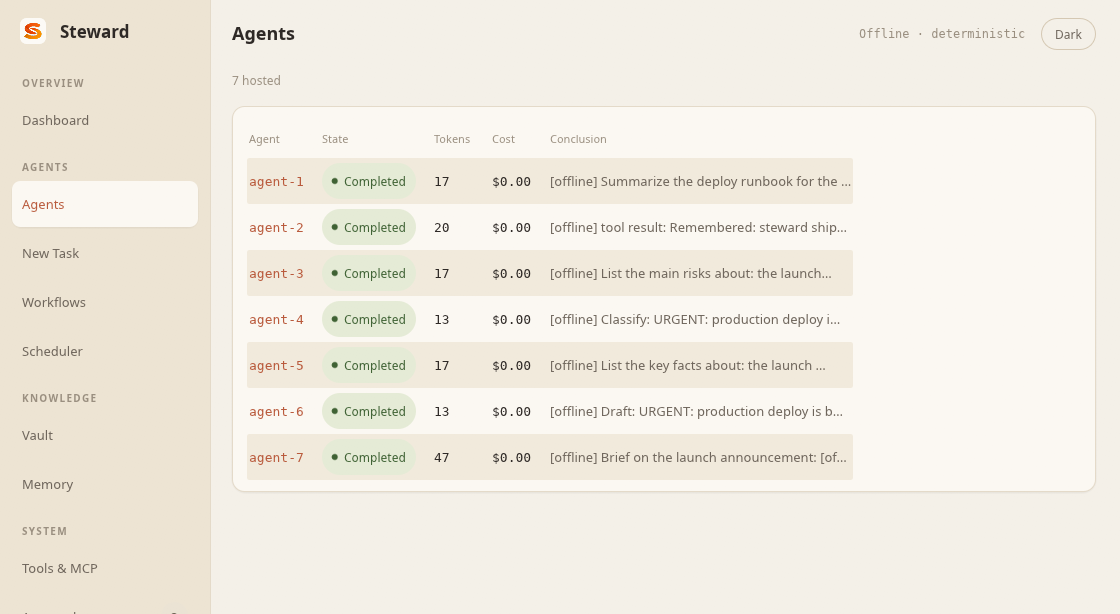Click the Tokens column header
This screenshot has width=1120, height=614.
click(x=451, y=139)
